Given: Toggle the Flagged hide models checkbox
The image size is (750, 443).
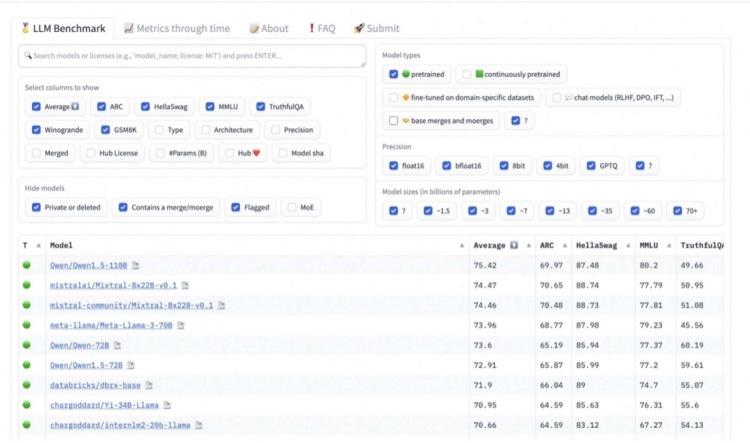Looking at the screenshot, I should 235,207.
